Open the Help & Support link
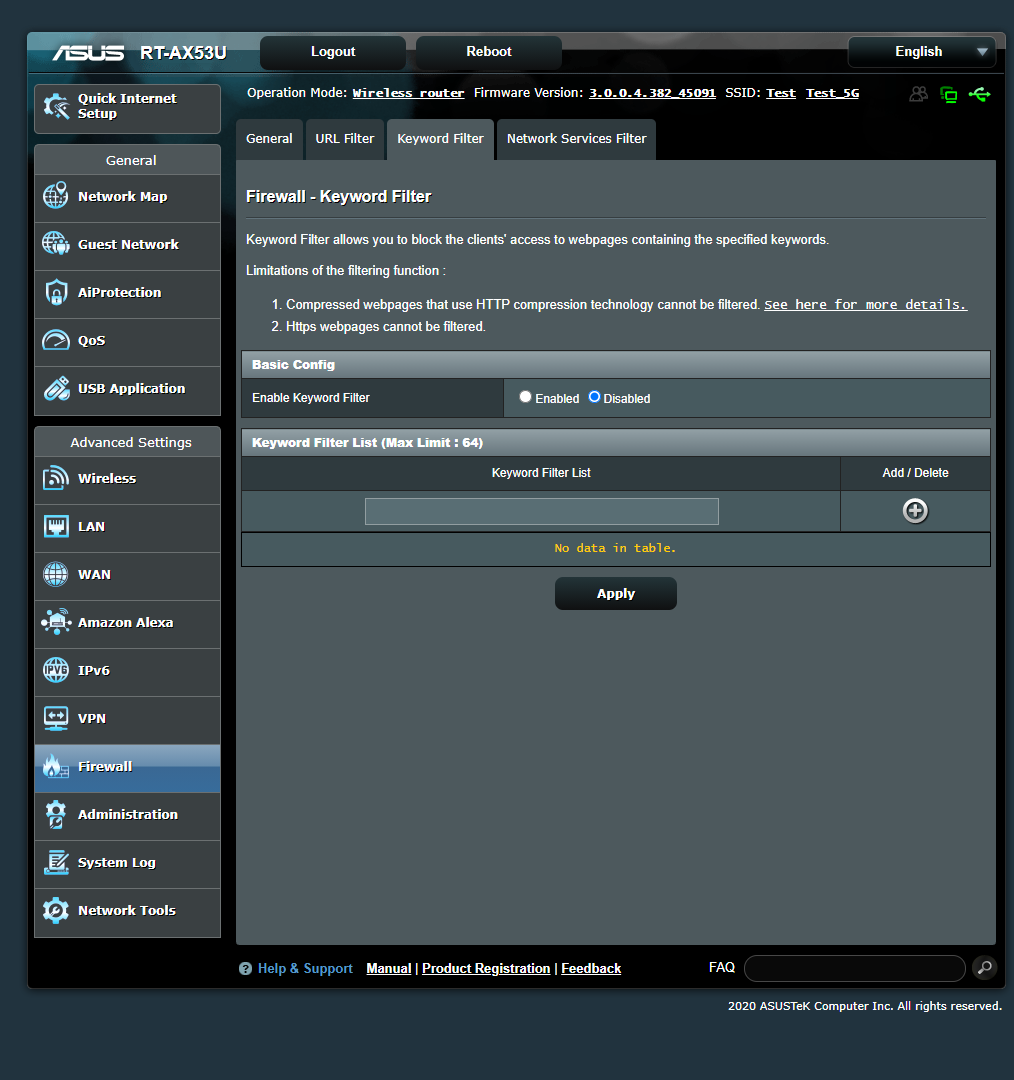This screenshot has width=1014, height=1080. (x=305, y=968)
